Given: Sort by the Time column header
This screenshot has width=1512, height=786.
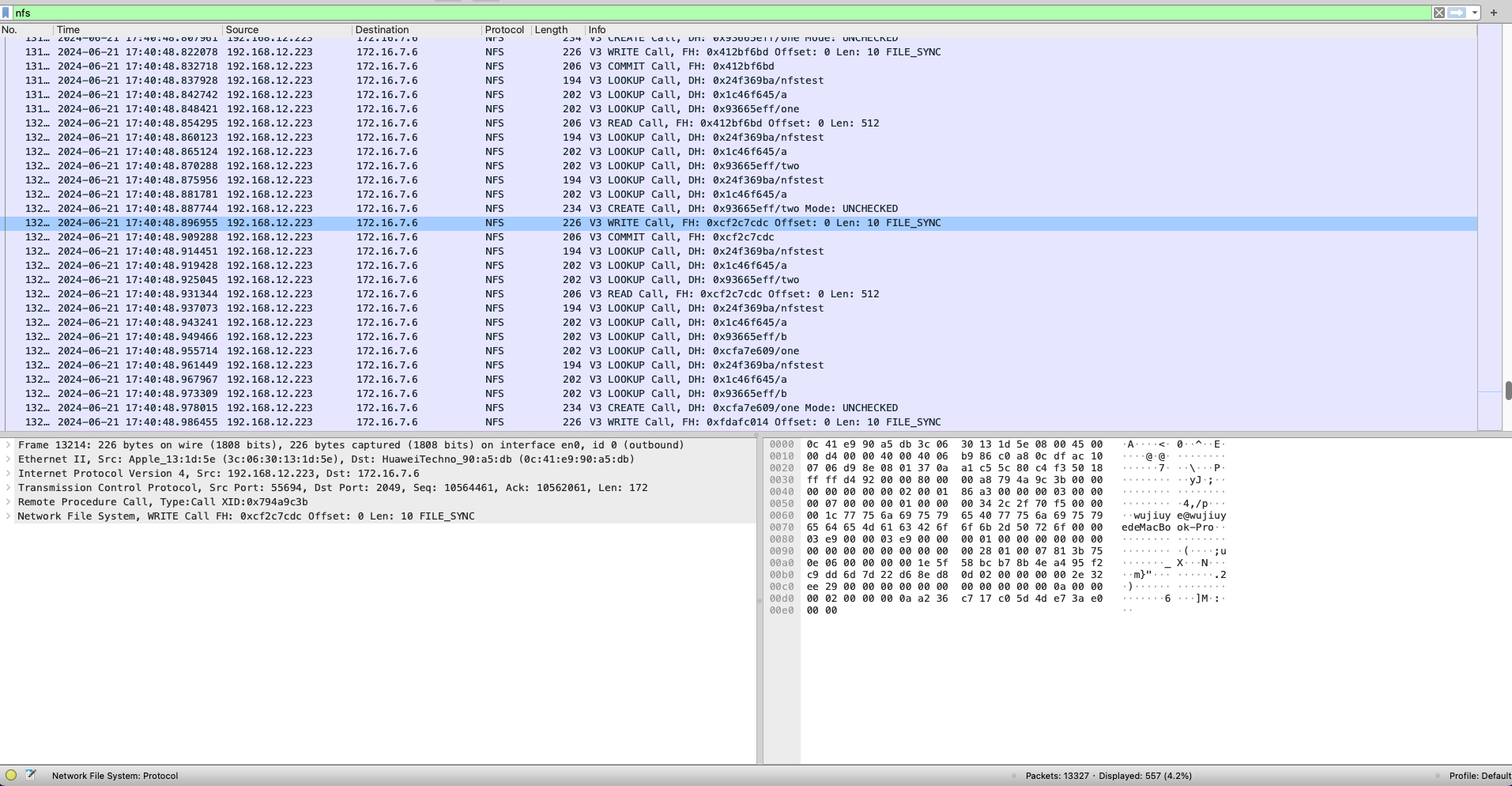Looking at the screenshot, I should (138, 30).
